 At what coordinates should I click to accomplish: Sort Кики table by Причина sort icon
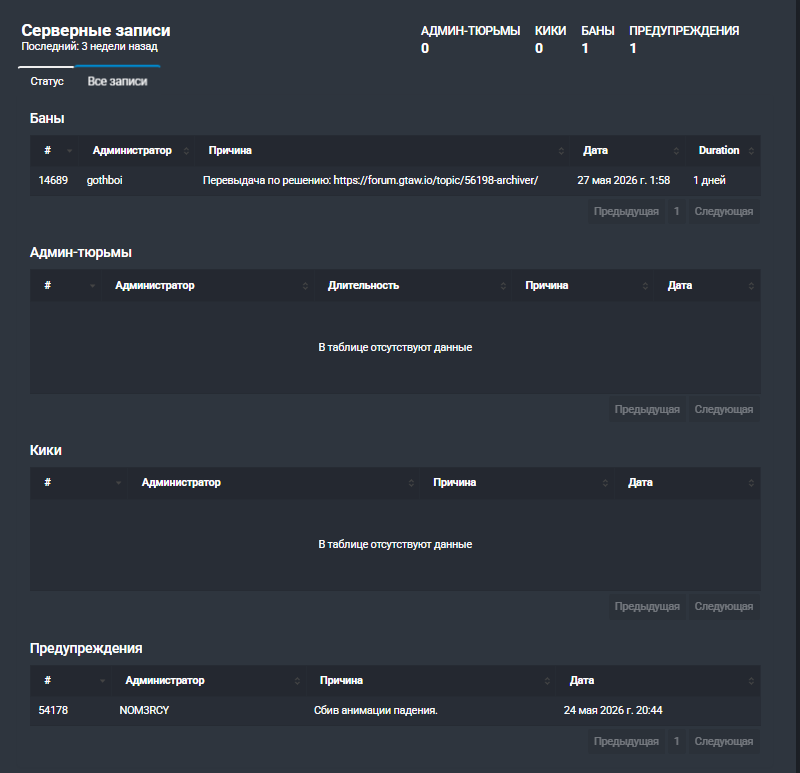(605, 483)
